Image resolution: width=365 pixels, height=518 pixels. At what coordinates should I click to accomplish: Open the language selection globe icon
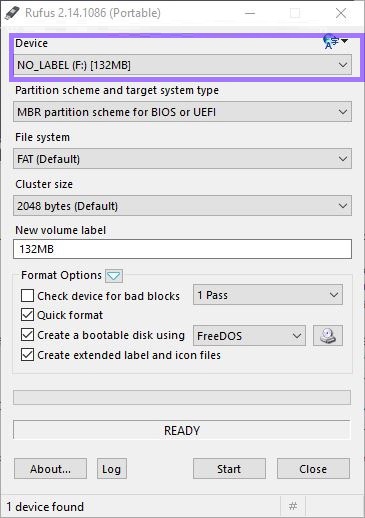tap(335, 42)
